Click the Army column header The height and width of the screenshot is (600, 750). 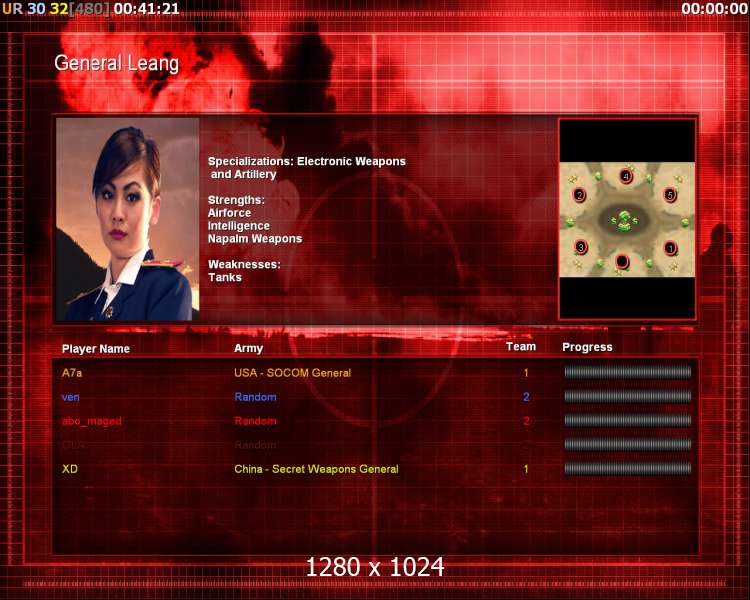[x=248, y=348]
